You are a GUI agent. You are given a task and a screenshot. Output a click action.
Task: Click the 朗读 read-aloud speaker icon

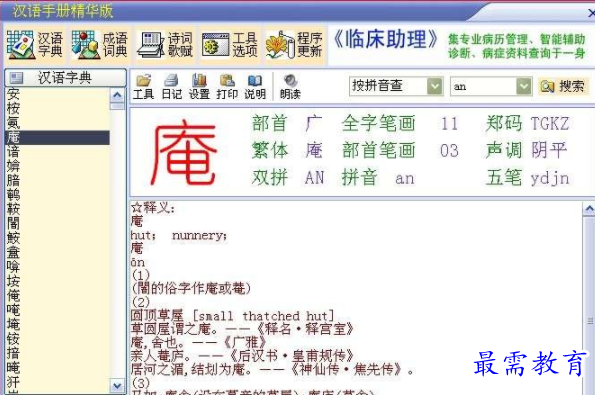pos(290,87)
